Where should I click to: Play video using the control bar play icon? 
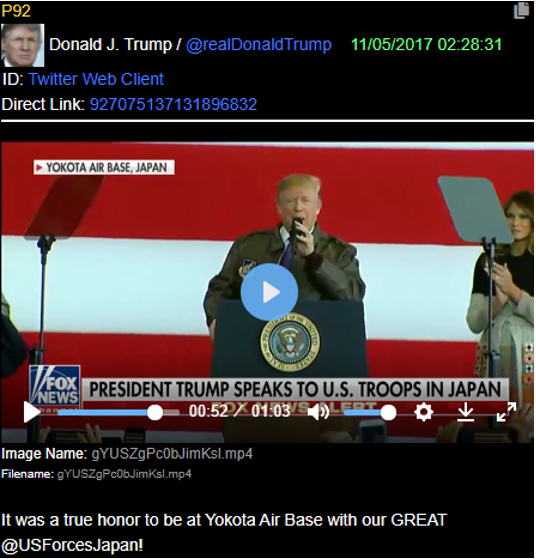[31, 412]
